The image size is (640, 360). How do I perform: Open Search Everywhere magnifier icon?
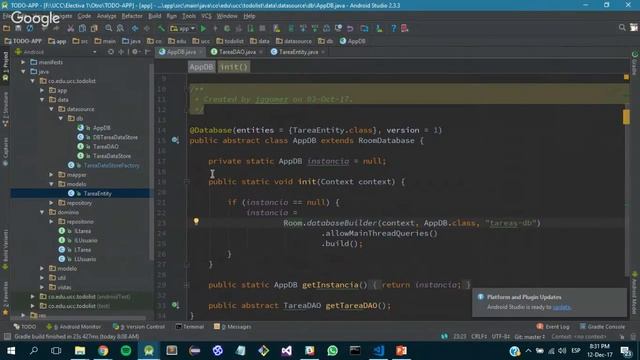pos(622,27)
